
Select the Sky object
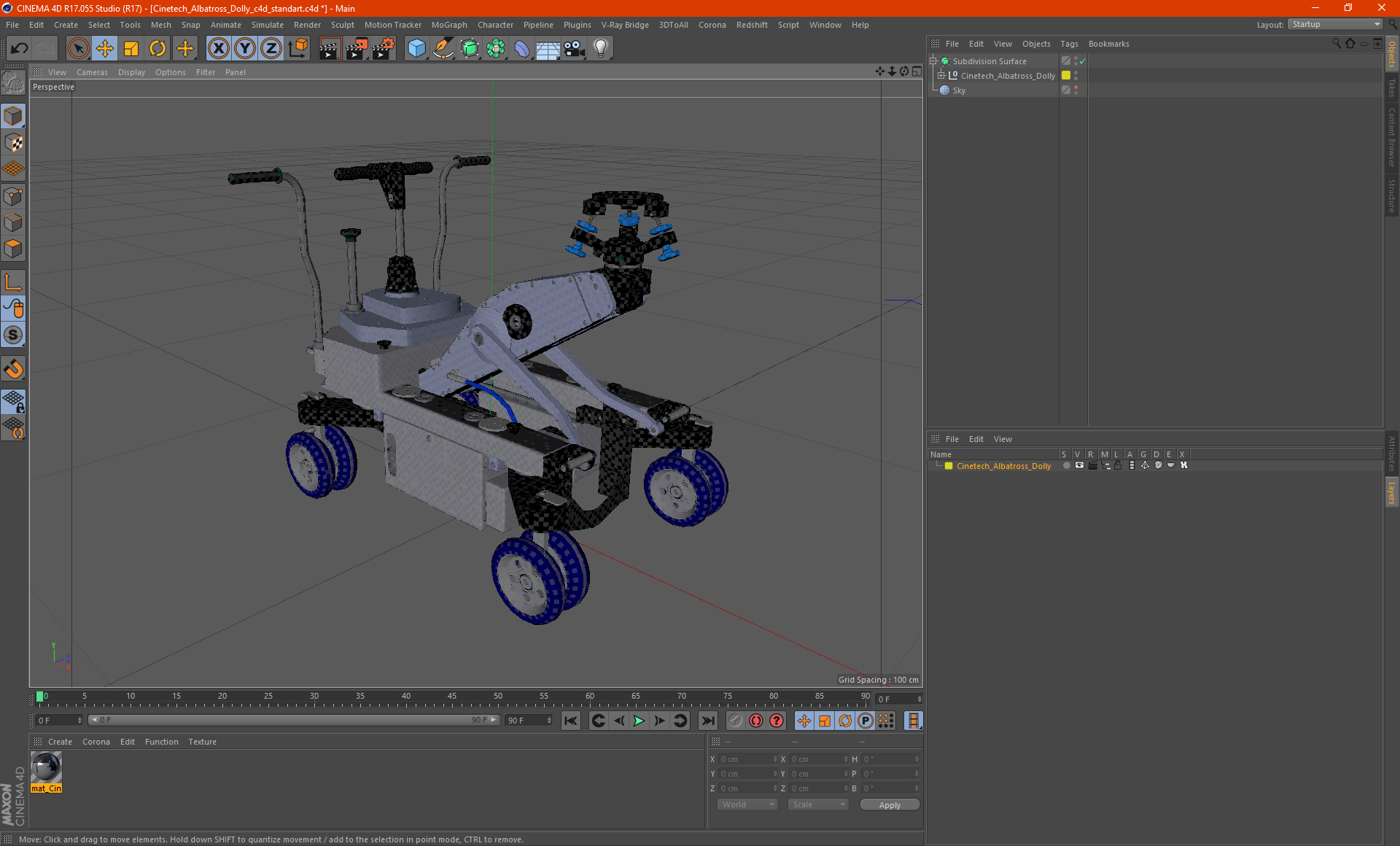coord(959,90)
